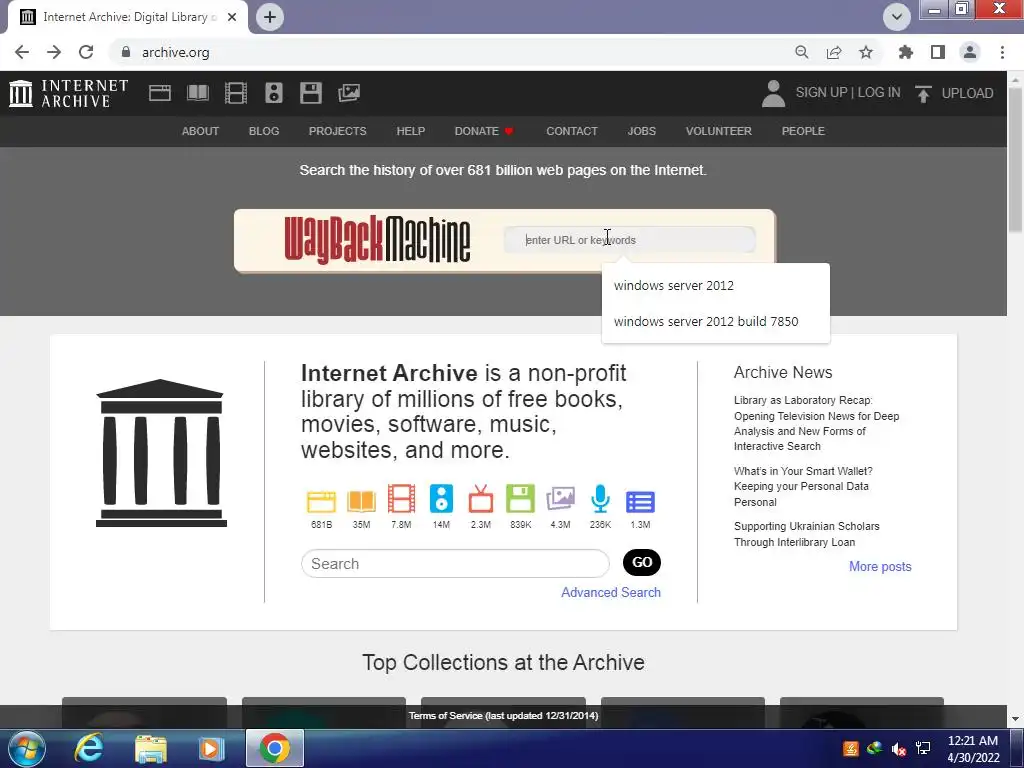The height and width of the screenshot is (768, 1024).
Task: Click the user avatar icon near Sign Up
Action: coord(773,93)
